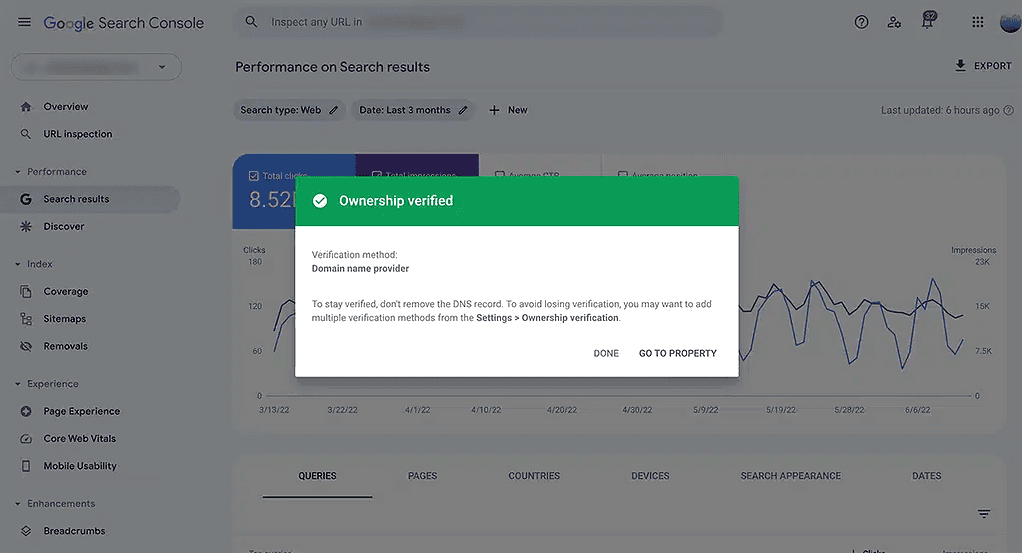The width and height of the screenshot is (1022, 553).
Task: Open the user settings people icon
Action: tap(894, 22)
